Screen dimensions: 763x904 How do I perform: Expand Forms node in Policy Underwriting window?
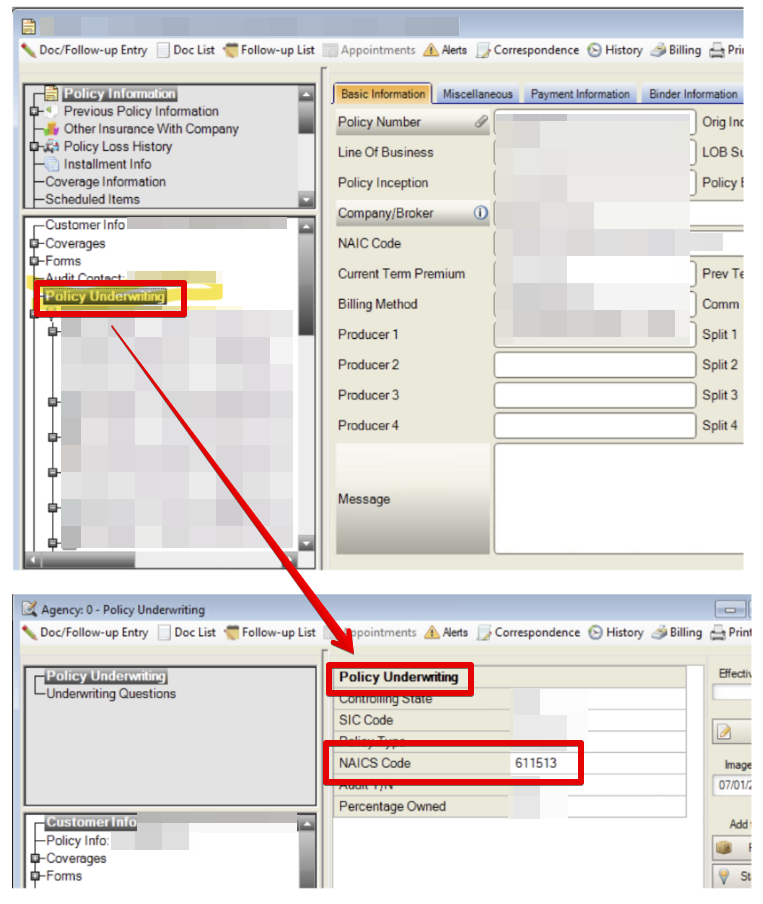(35, 876)
